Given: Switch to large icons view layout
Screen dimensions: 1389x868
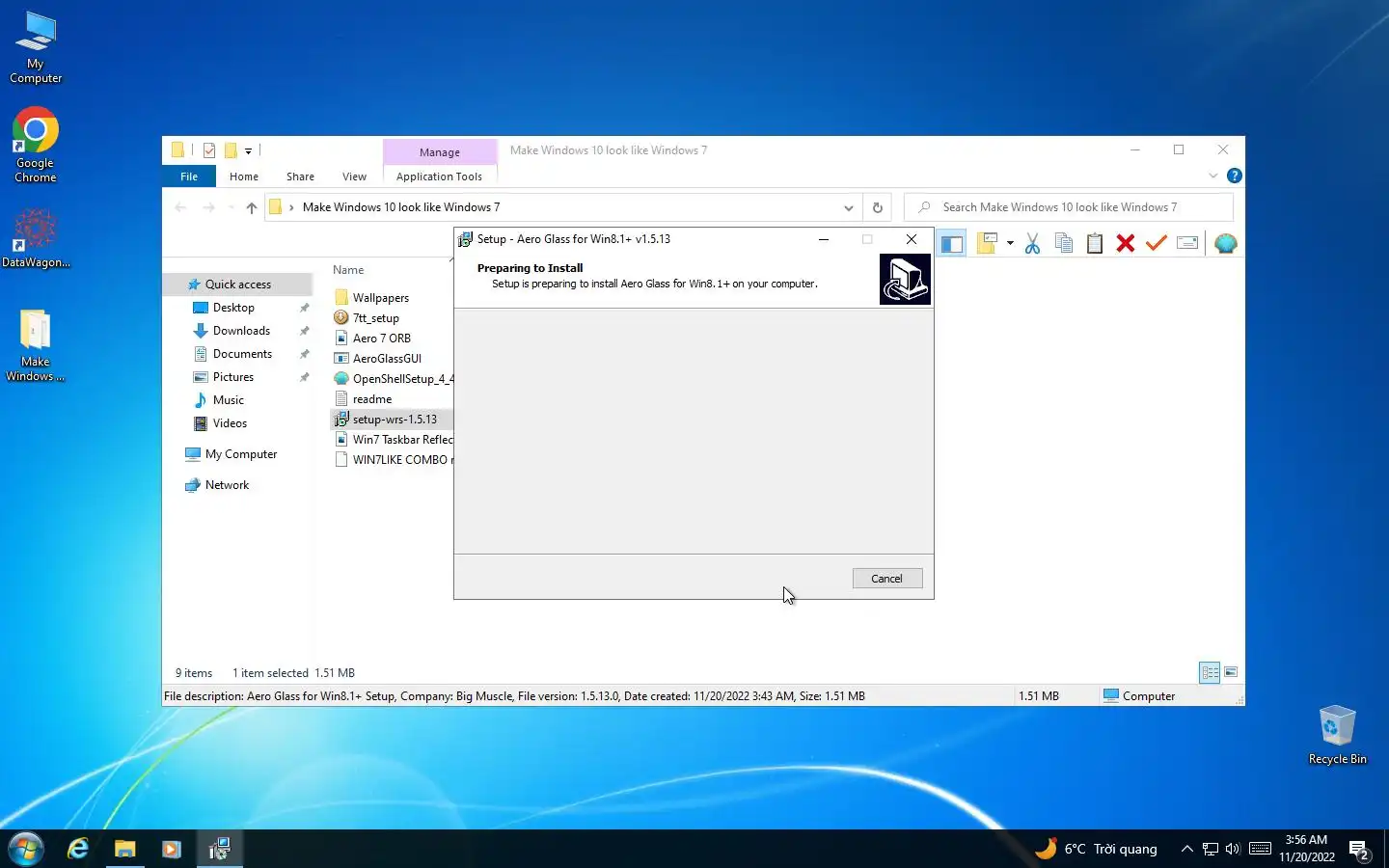Looking at the screenshot, I should click(1231, 672).
